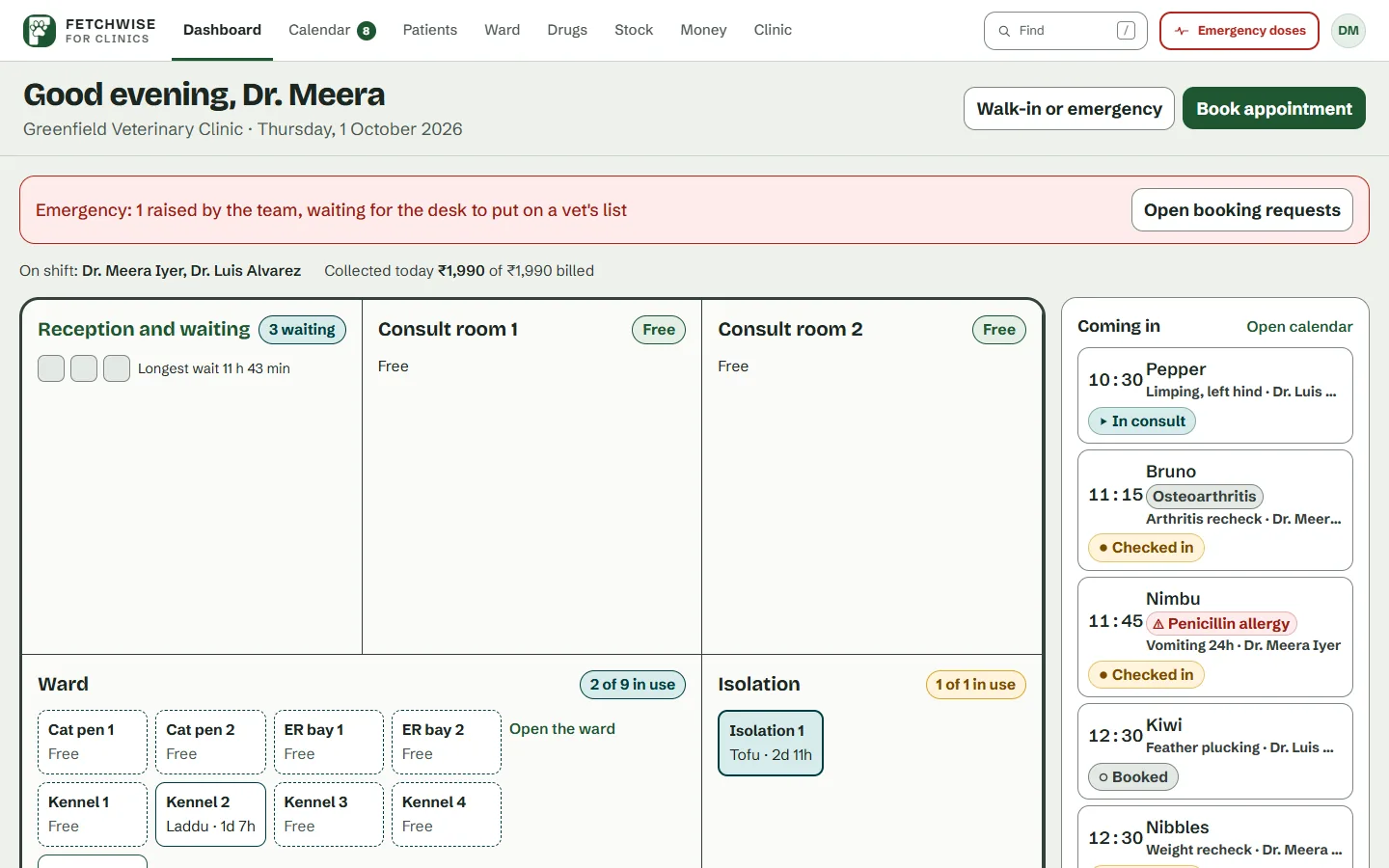The width and height of the screenshot is (1389, 868).
Task: Click the 1 of 1 in use badge
Action: coord(975,685)
